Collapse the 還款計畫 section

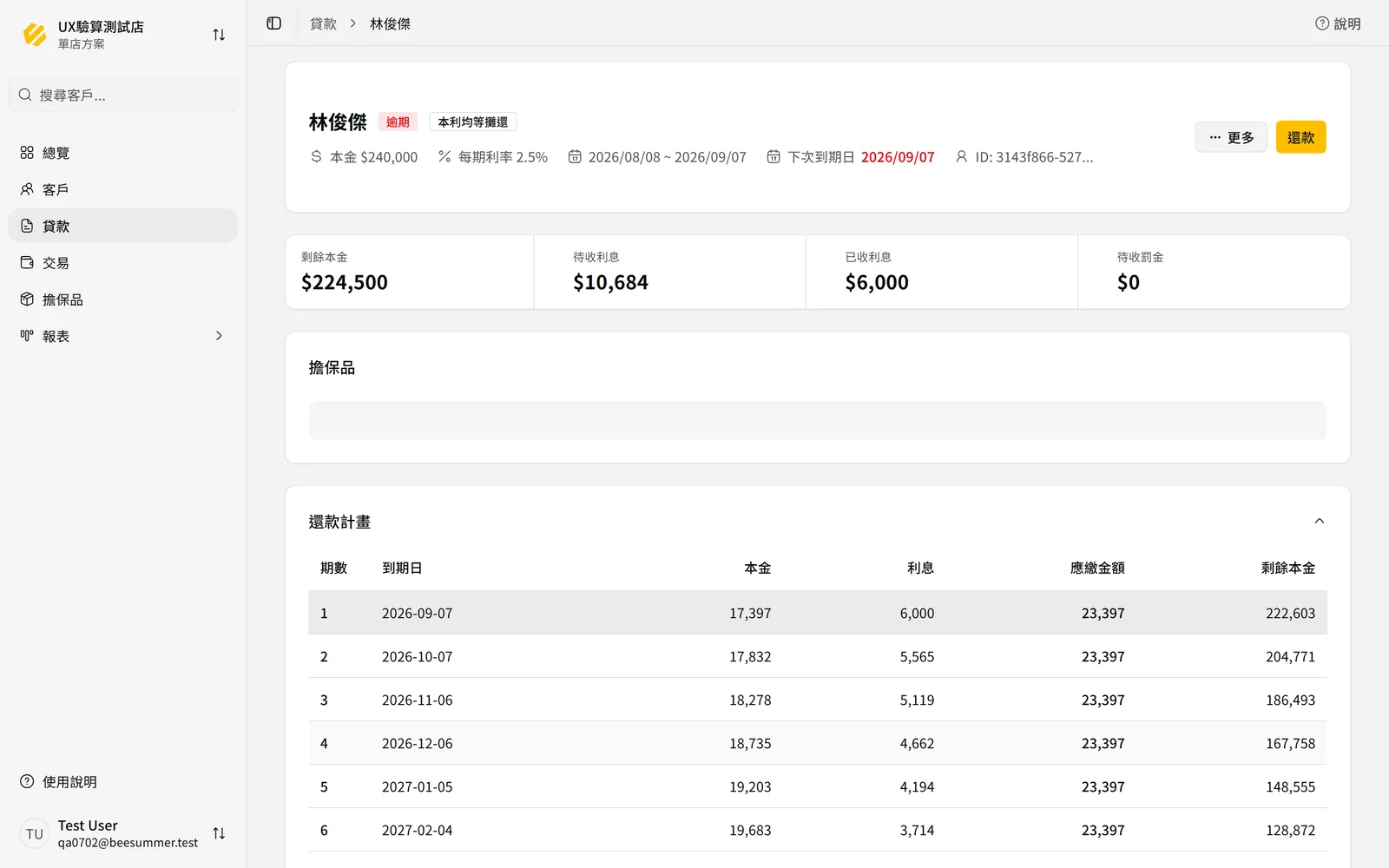click(1320, 522)
